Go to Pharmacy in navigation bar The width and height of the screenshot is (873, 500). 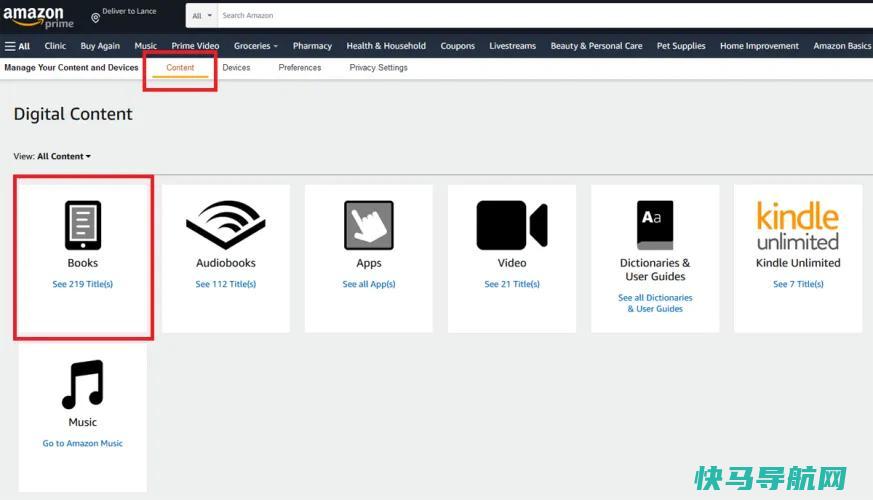pos(312,46)
